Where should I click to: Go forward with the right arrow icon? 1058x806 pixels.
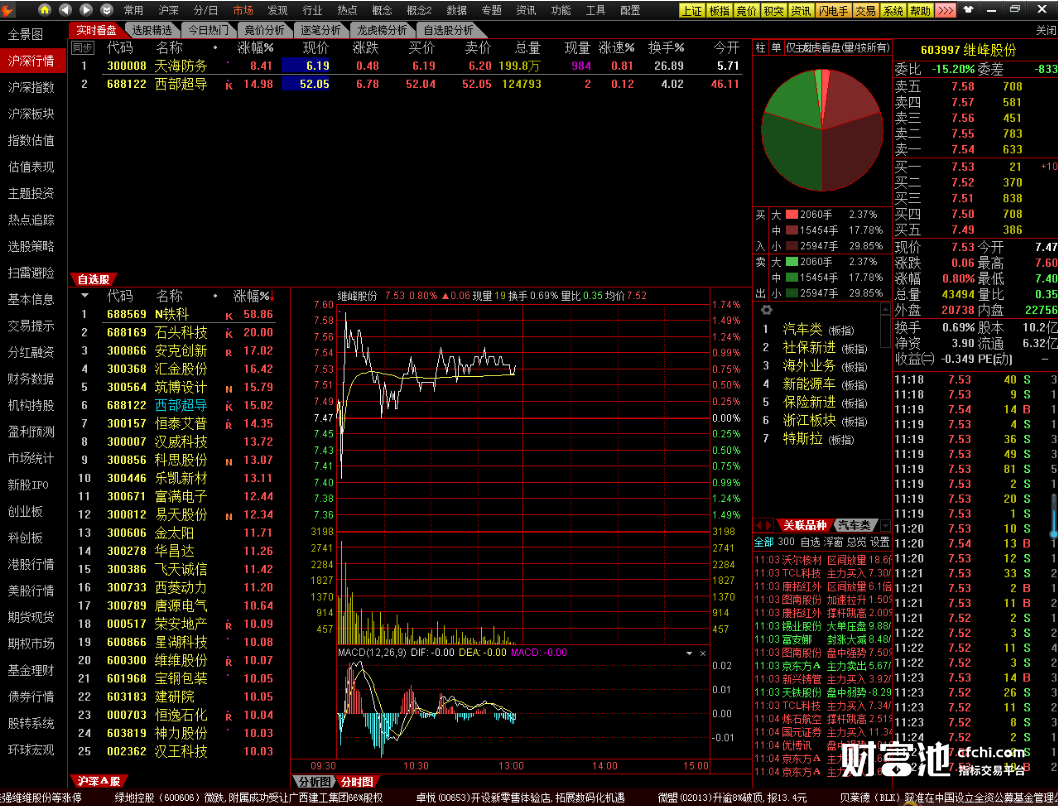point(86,9)
